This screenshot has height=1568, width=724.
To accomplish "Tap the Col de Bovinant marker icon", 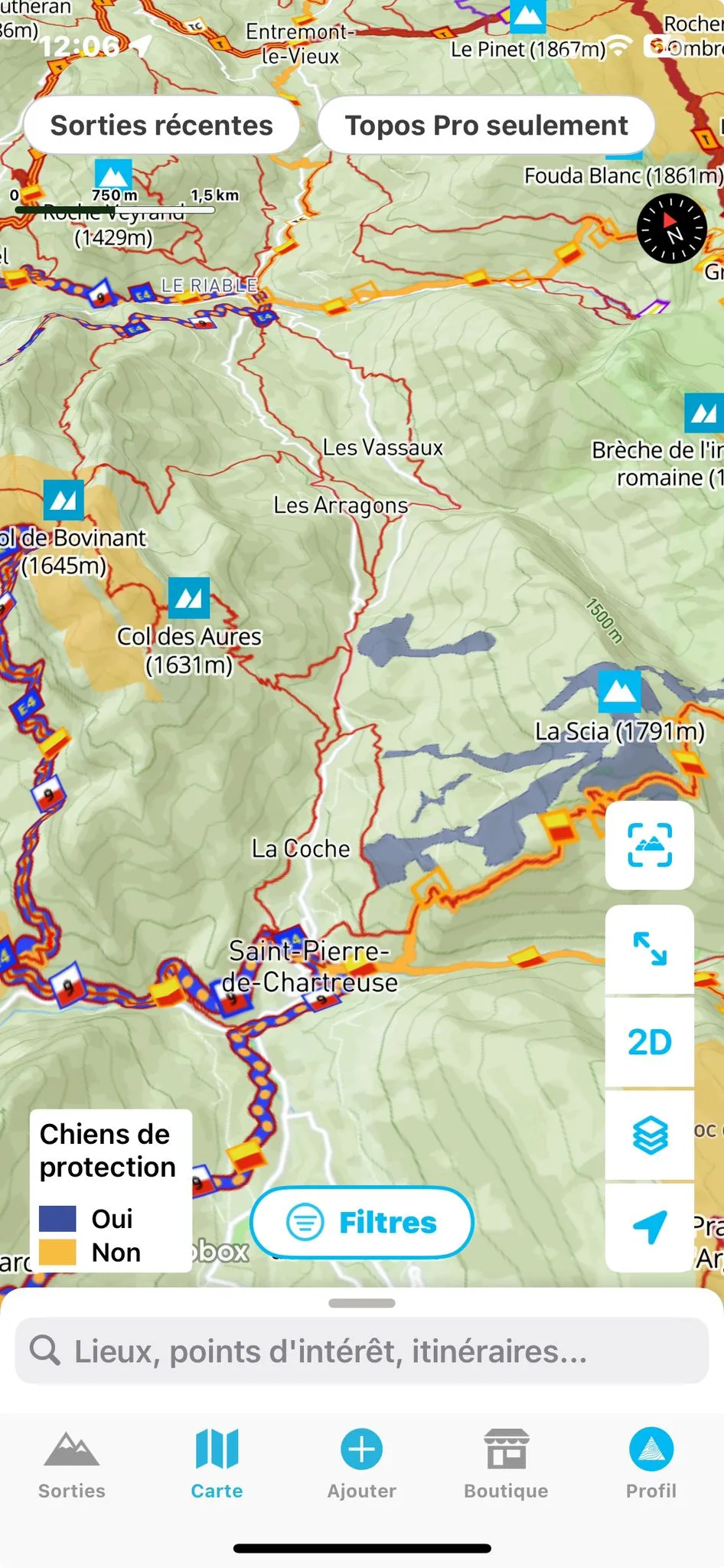I will point(64,500).
